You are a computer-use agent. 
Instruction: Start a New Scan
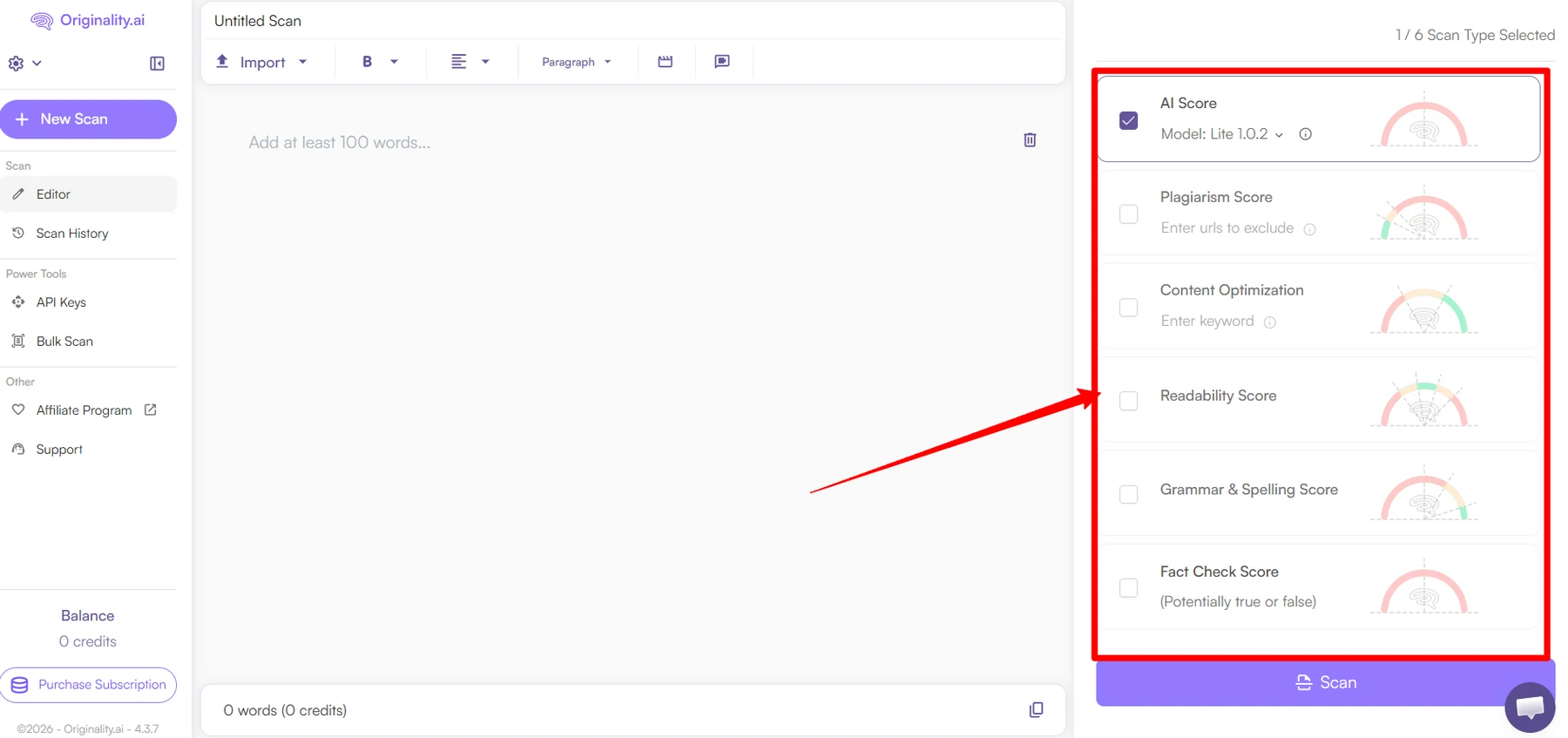tap(88, 119)
